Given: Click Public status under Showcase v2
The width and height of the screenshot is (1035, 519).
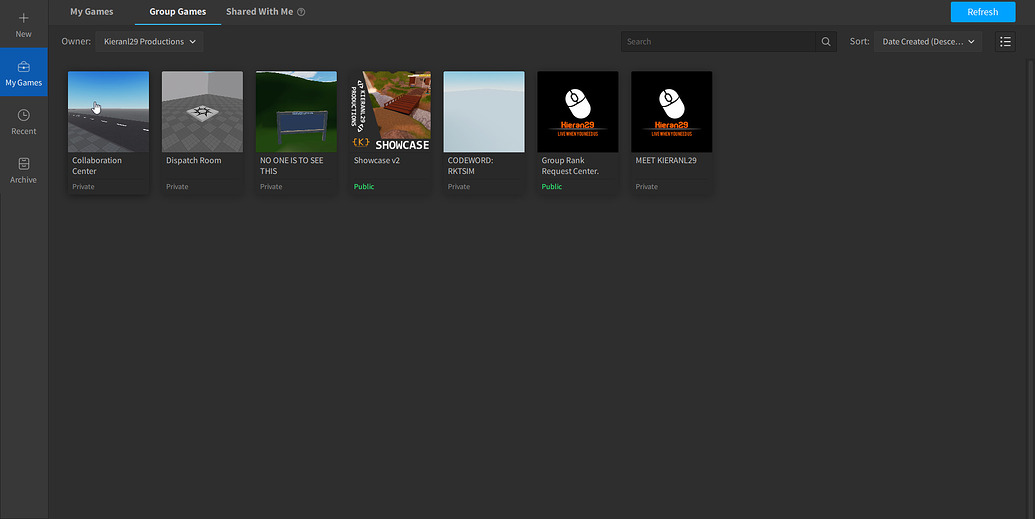Looking at the screenshot, I should (x=364, y=187).
